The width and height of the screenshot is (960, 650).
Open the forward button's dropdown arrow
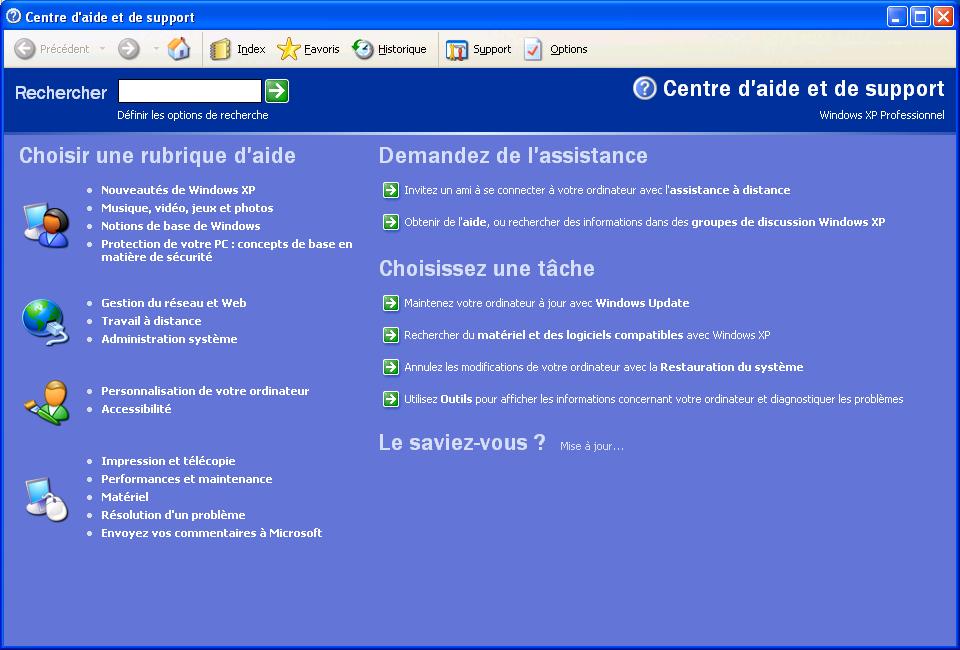pos(156,48)
